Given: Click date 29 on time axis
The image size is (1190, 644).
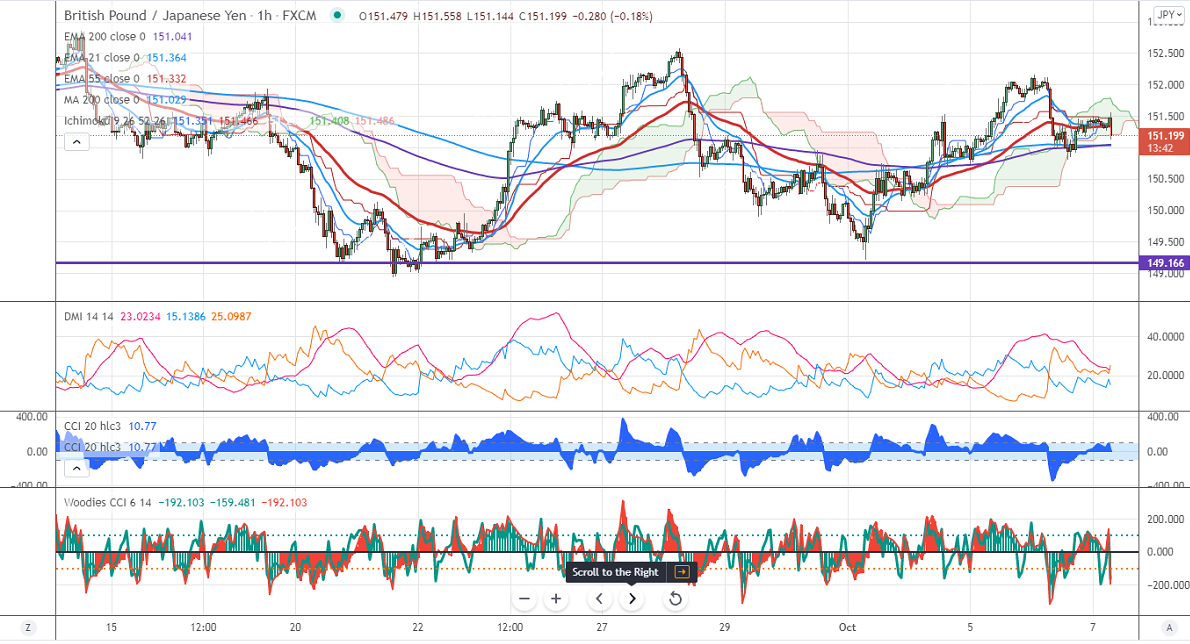Looking at the screenshot, I should point(725,627).
